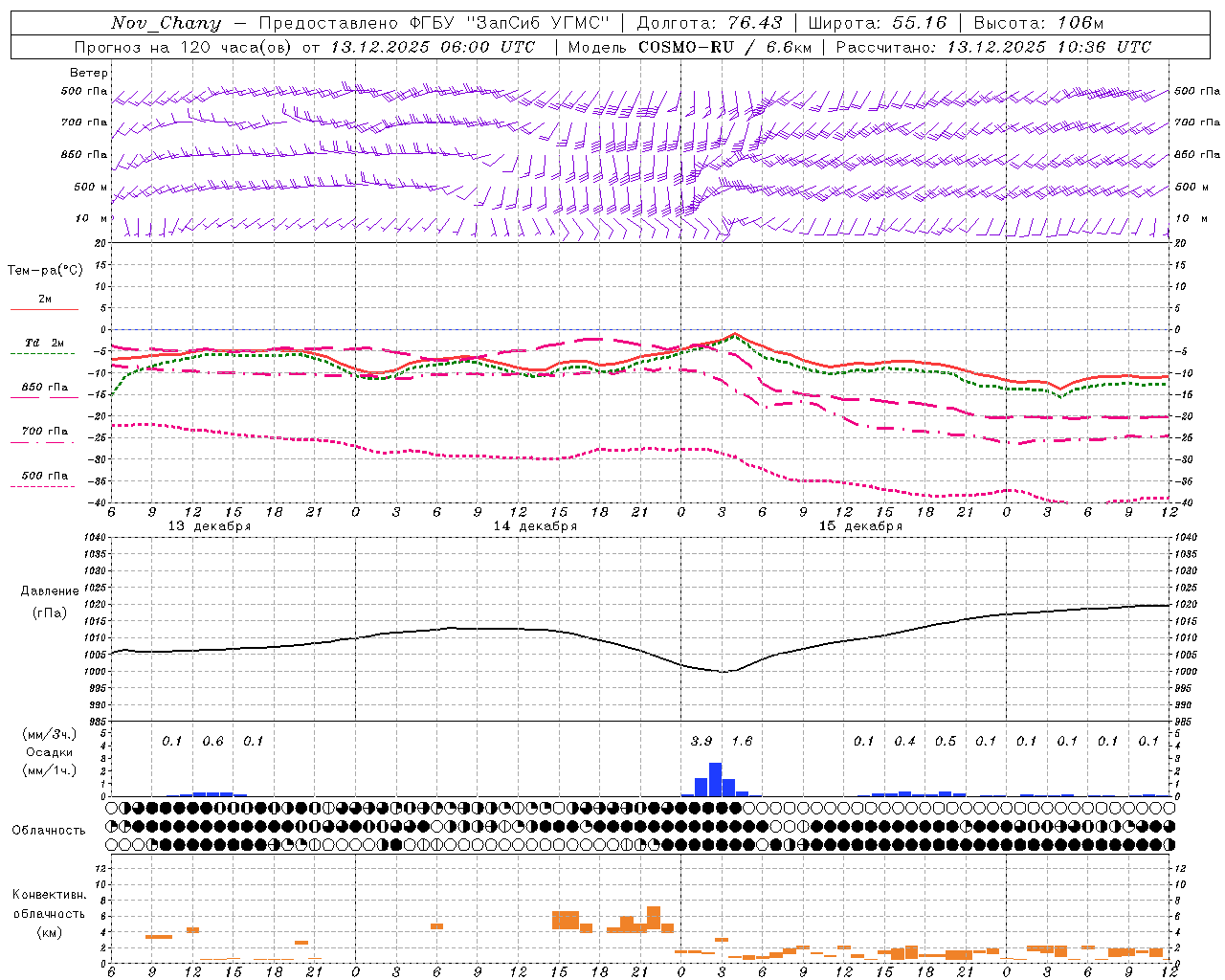Click the Тем-ра(°C) panel label

(x=45, y=271)
